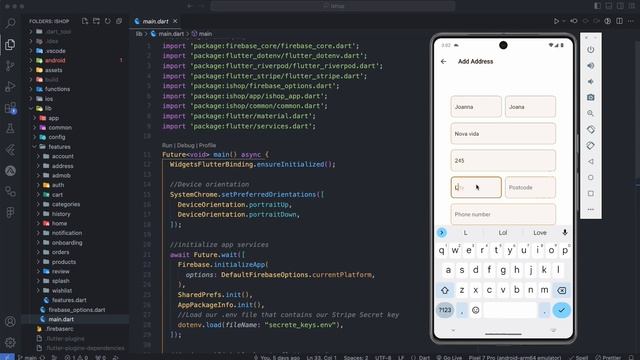Click emulator power button
The width and height of the screenshot is (640, 360).
591,50
